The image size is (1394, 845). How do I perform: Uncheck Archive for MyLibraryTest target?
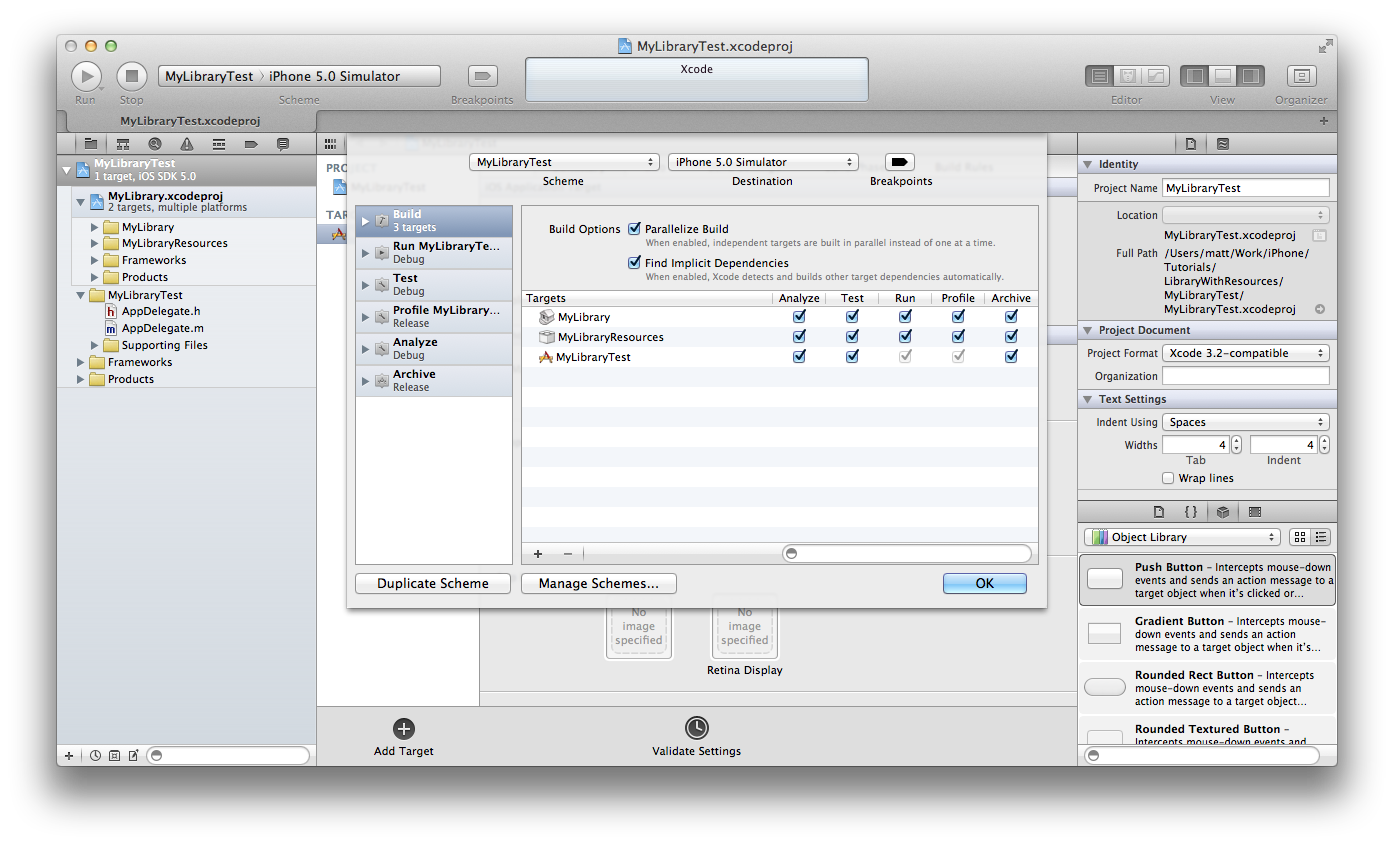[x=1011, y=356]
